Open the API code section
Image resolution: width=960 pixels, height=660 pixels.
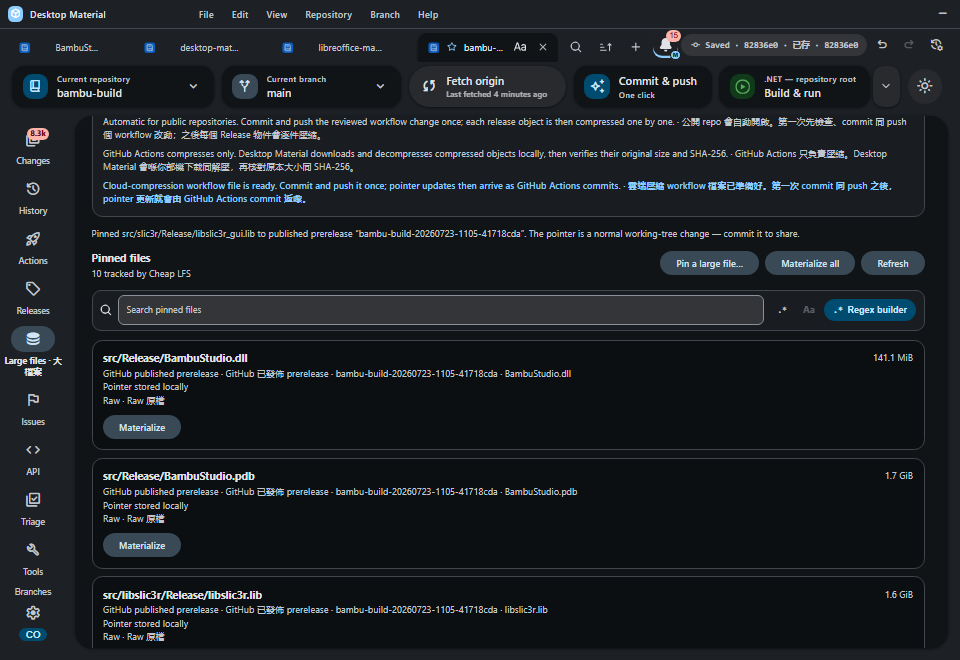(33, 460)
